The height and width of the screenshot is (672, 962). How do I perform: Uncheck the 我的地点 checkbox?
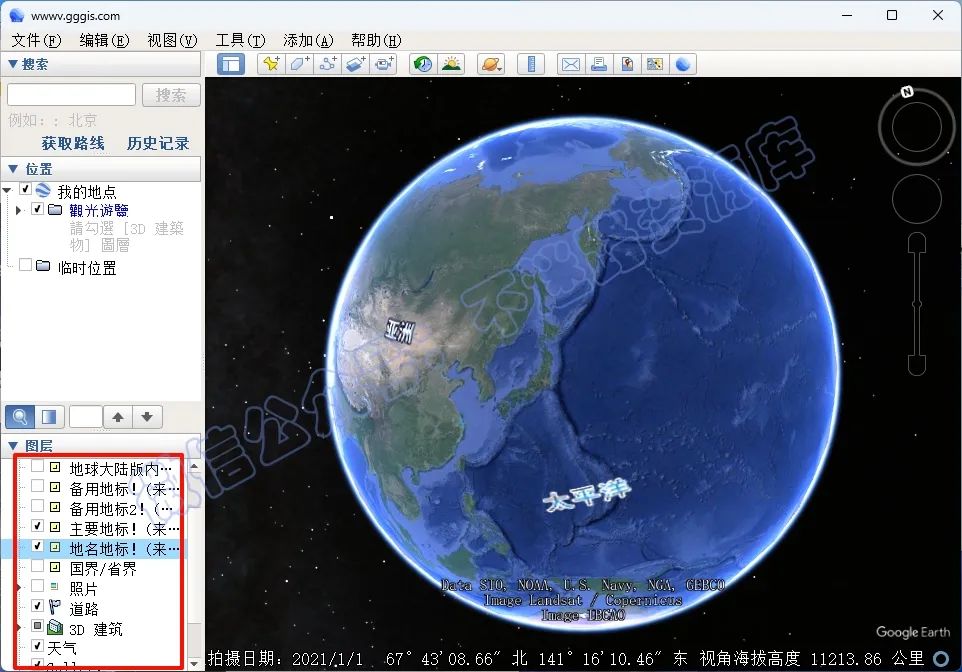(x=26, y=189)
